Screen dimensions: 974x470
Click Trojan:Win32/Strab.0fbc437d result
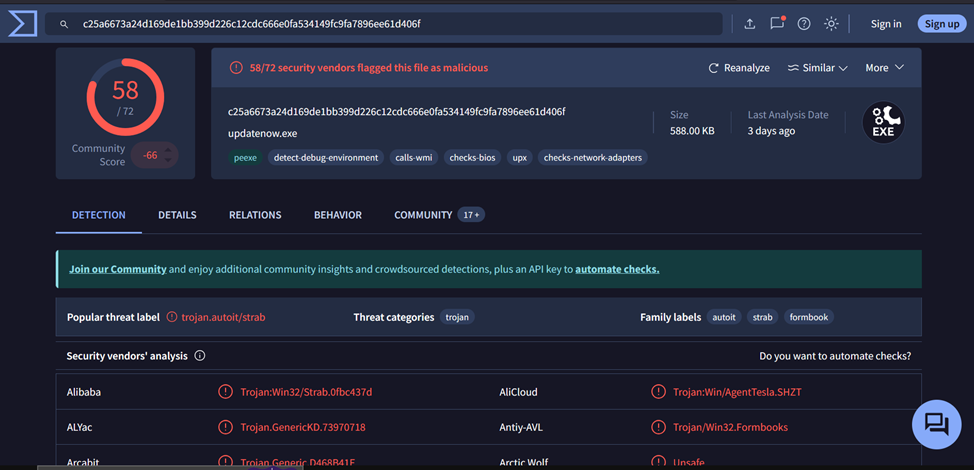click(306, 392)
